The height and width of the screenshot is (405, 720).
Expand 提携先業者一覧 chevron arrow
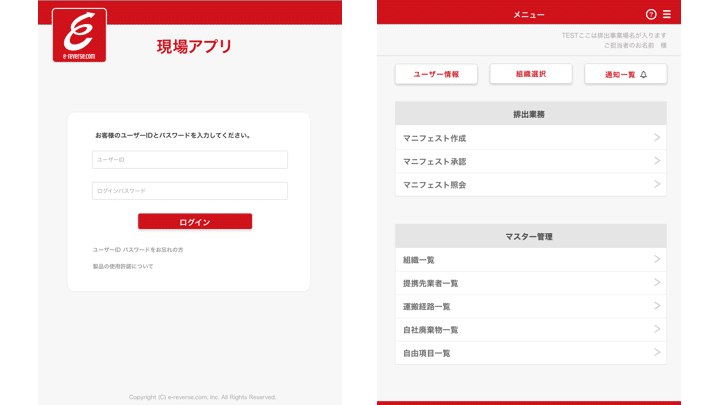pyautogui.click(x=657, y=283)
